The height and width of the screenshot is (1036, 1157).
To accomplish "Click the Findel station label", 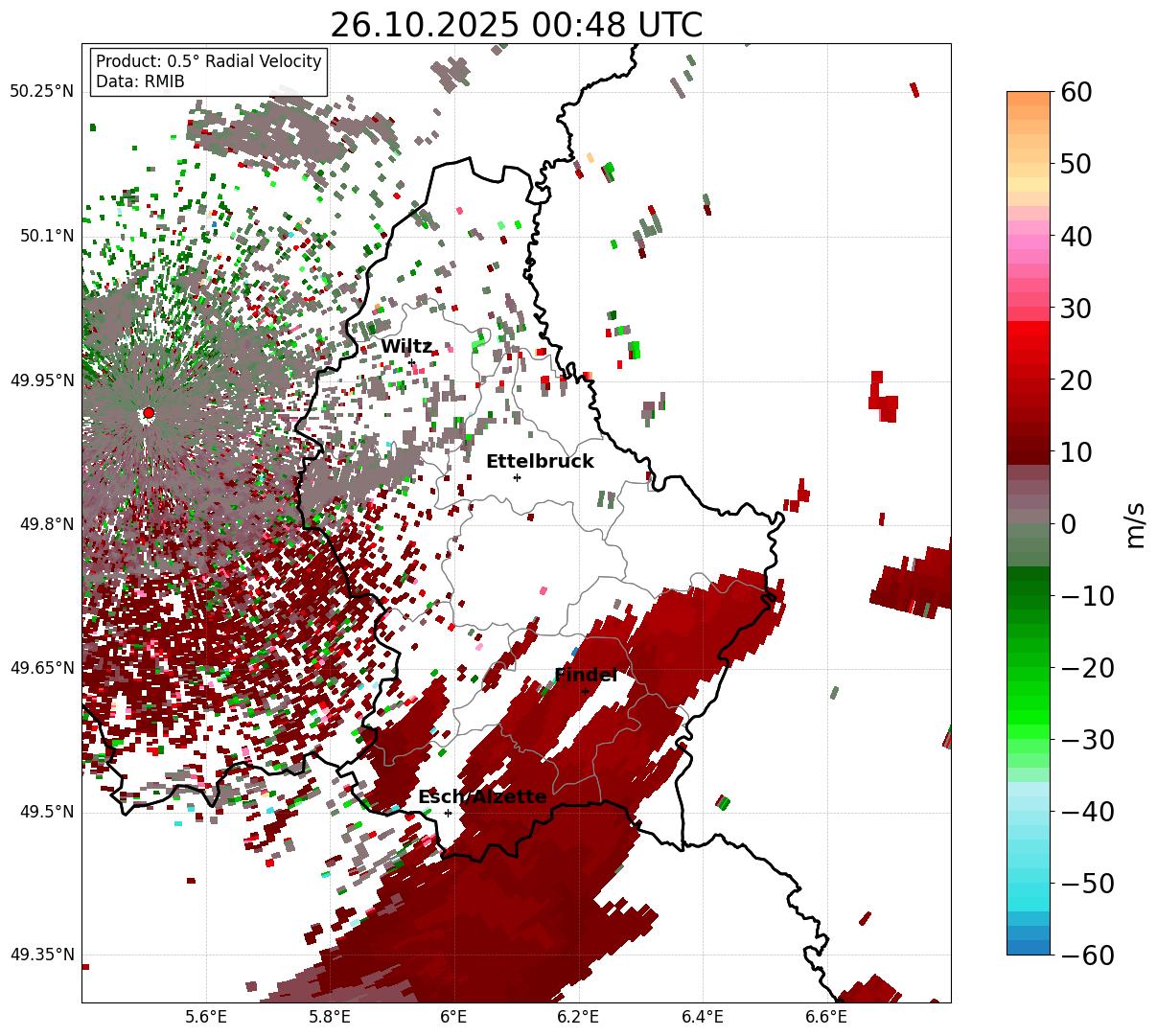I will [586, 676].
